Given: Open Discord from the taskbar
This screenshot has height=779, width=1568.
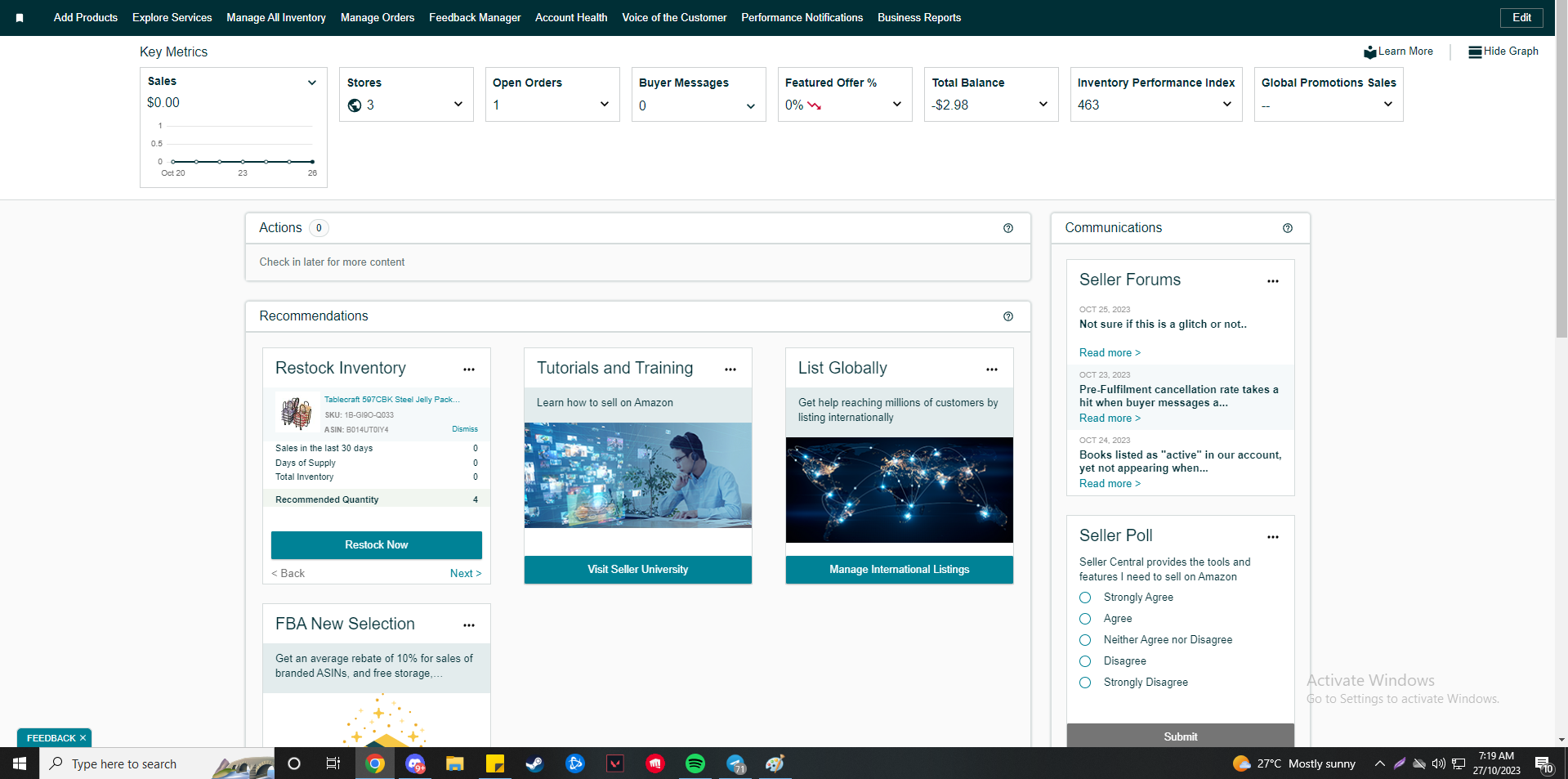Looking at the screenshot, I should point(415,763).
